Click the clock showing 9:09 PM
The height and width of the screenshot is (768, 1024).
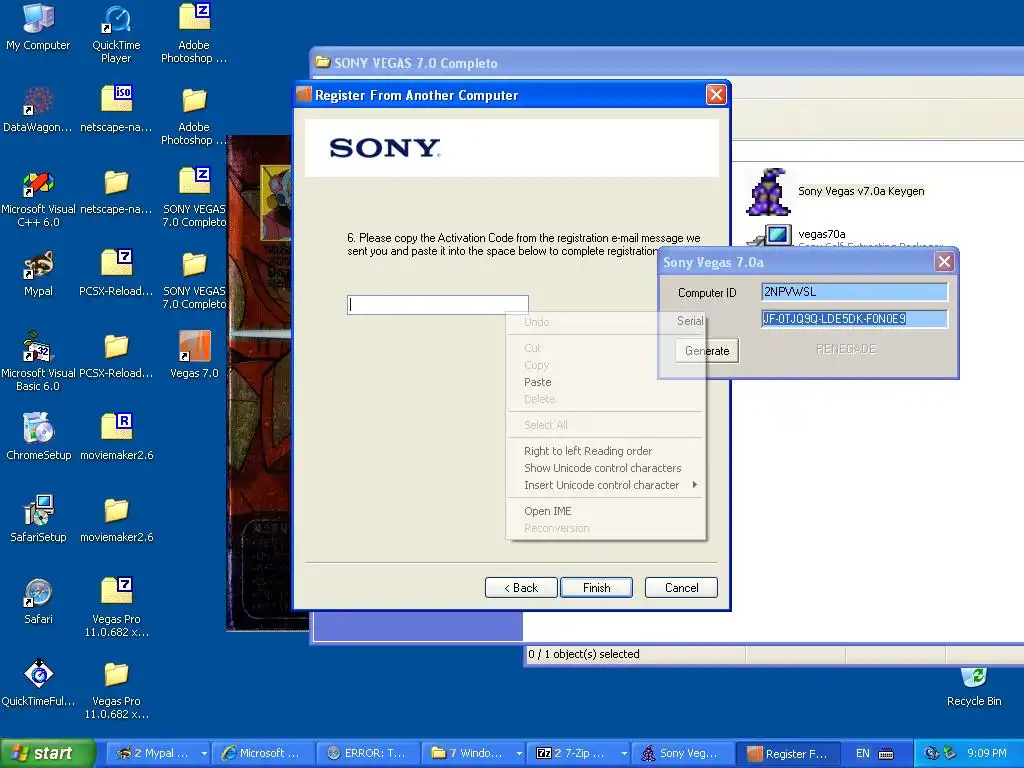pos(987,753)
